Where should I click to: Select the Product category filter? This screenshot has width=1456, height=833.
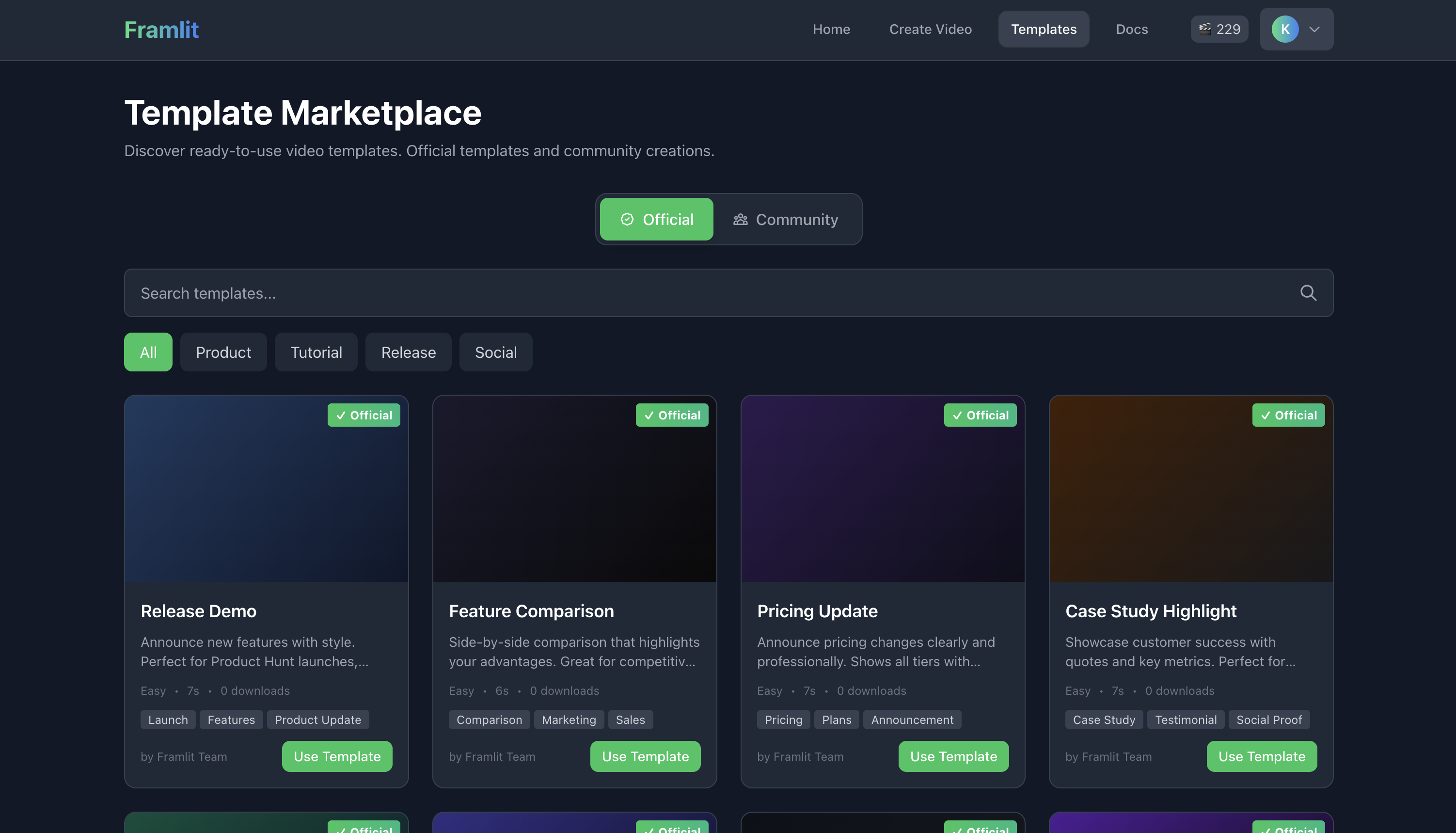pos(223,352)
